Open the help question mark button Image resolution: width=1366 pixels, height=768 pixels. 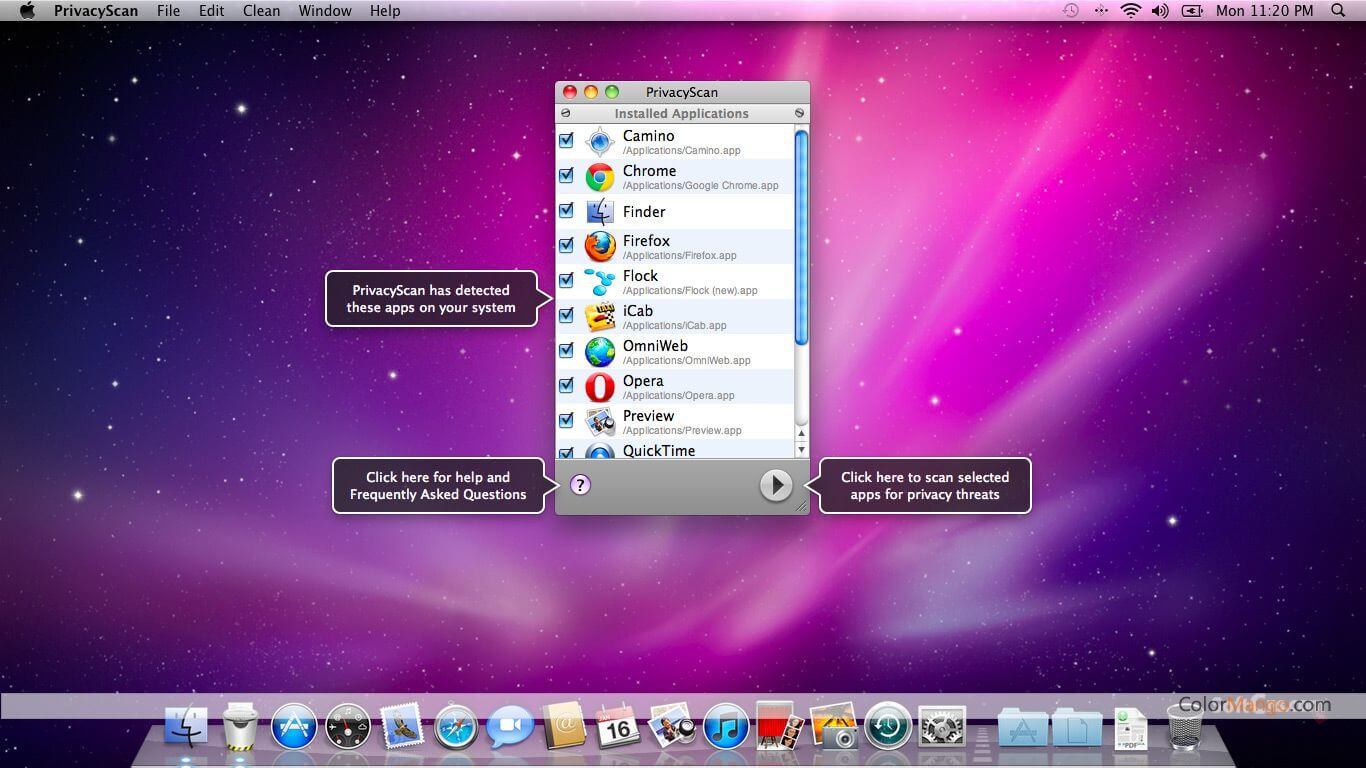pyautogui.click(x=580, y=485)
